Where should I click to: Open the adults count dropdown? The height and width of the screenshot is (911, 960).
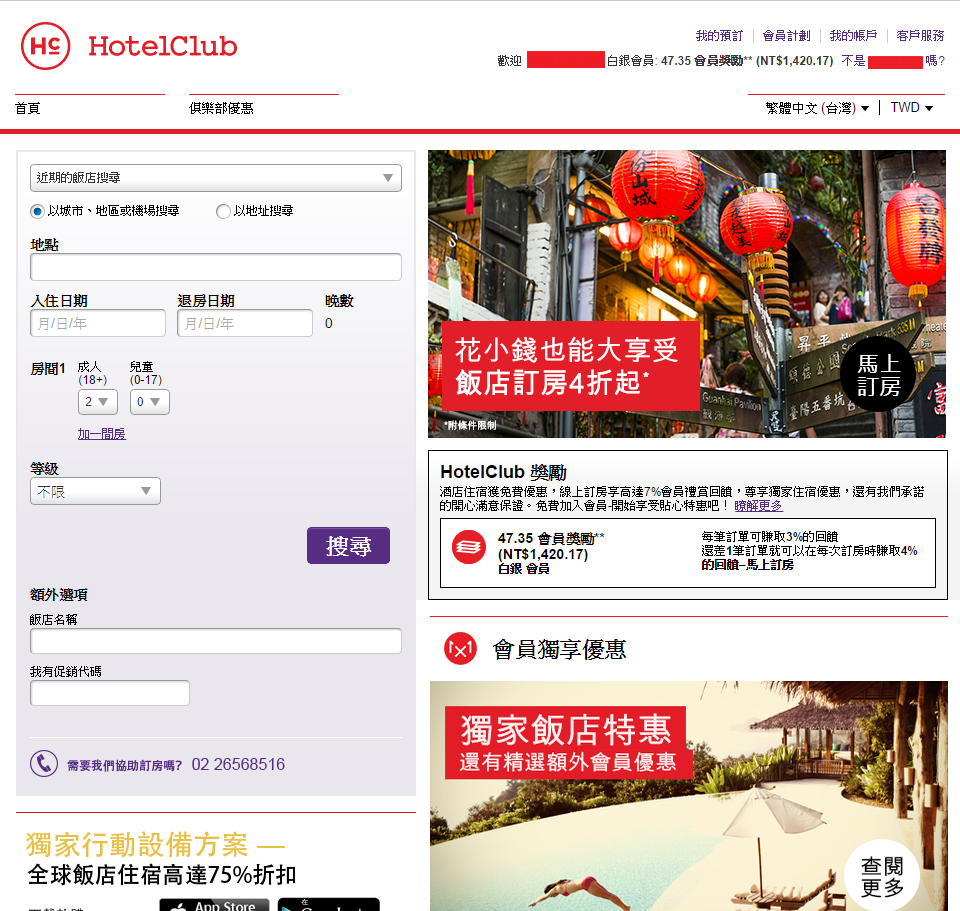click(97, 402)
